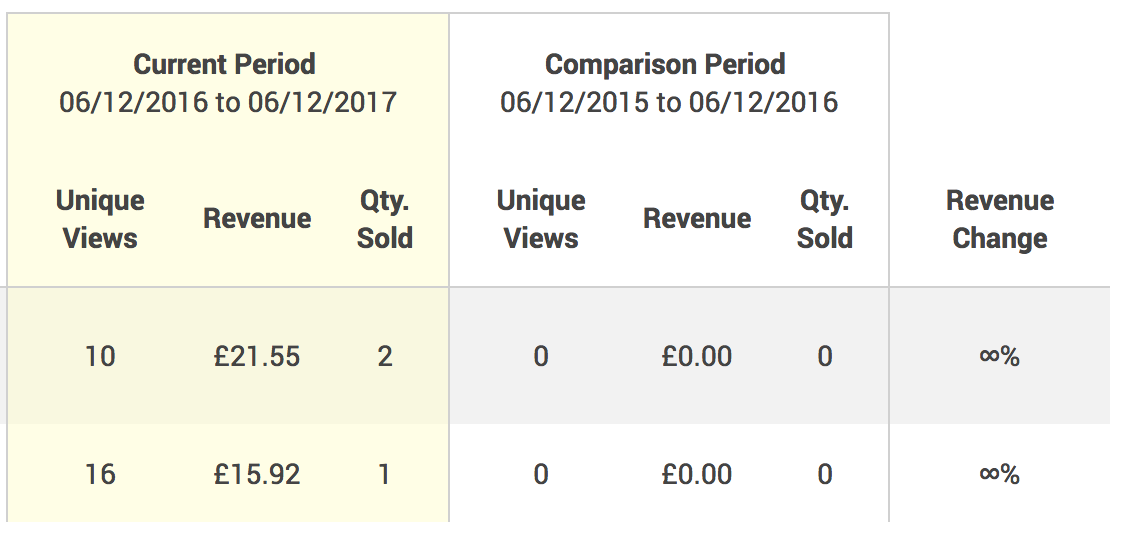
Task: Click first row's comparison £0.00 revenue
Action: click(697, 356)
